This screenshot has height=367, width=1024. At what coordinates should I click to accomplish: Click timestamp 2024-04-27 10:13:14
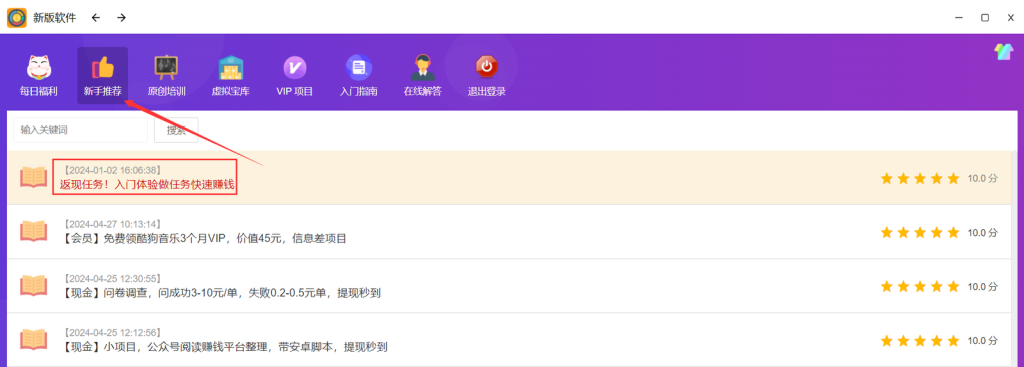[x=112, y=225]
